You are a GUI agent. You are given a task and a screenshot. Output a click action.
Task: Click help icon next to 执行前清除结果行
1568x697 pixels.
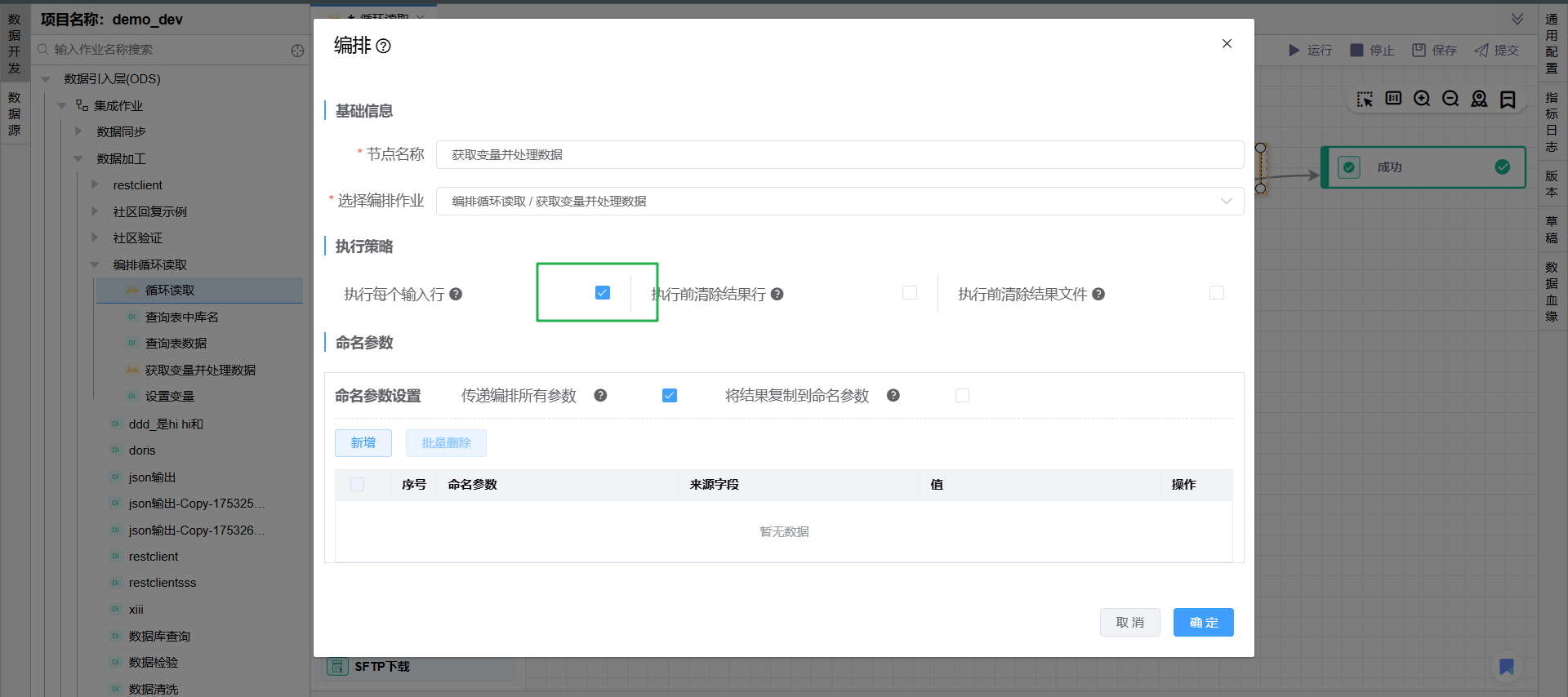click(777, 294)
